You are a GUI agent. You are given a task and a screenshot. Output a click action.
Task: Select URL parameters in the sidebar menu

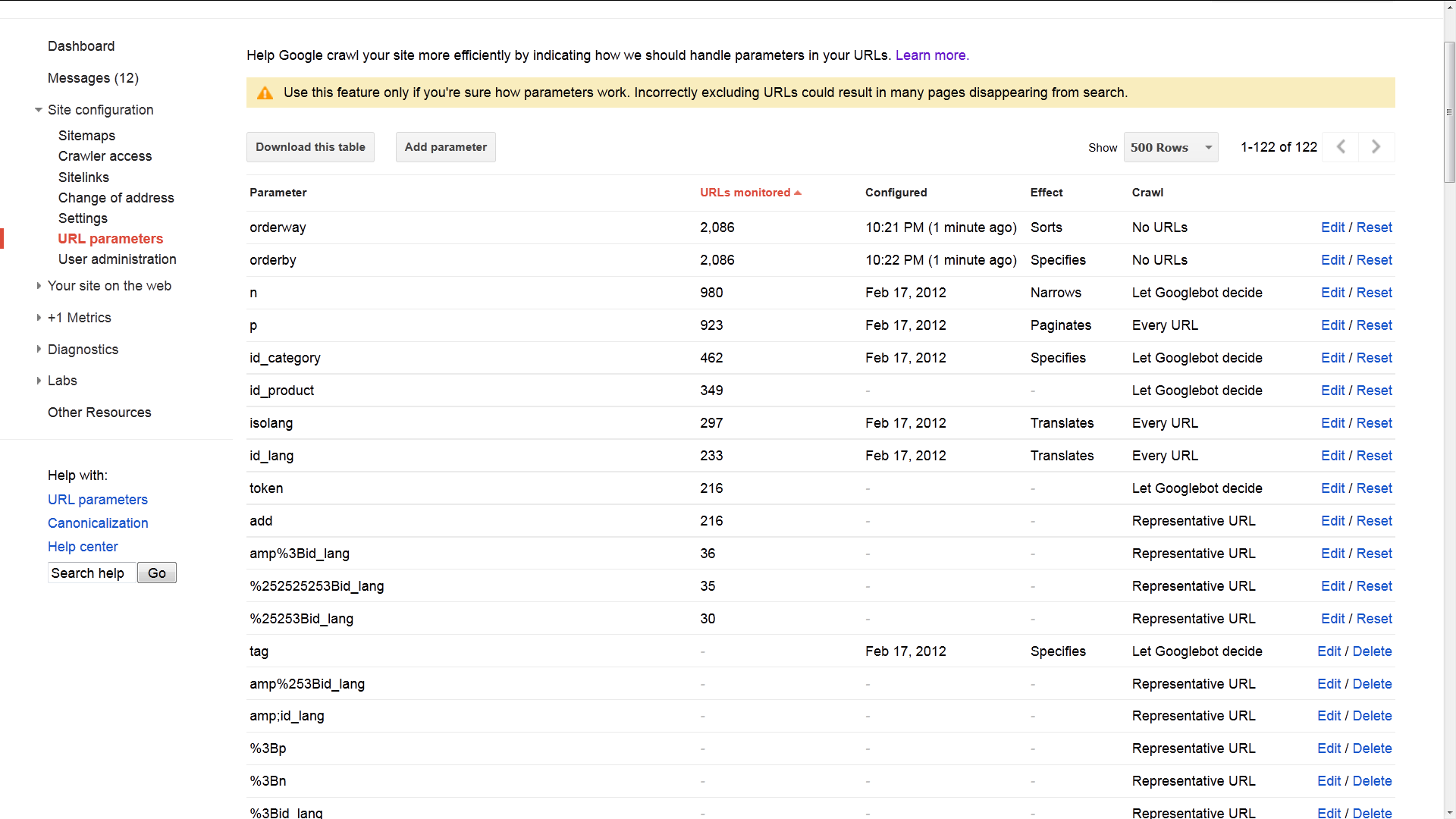pos(111,239)
